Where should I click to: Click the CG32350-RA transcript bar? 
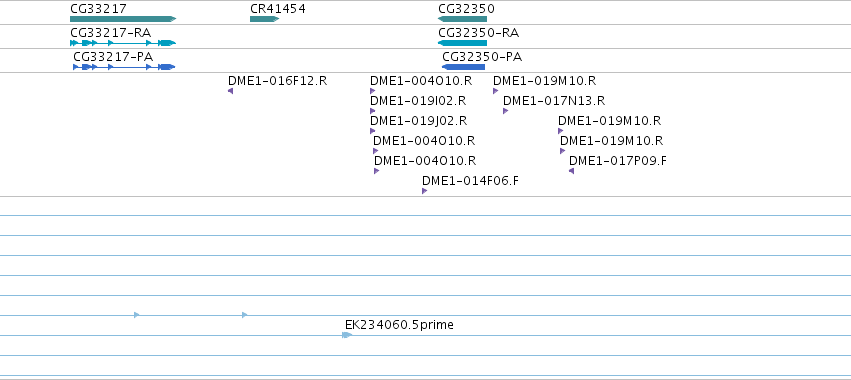[x=462, y=43]
